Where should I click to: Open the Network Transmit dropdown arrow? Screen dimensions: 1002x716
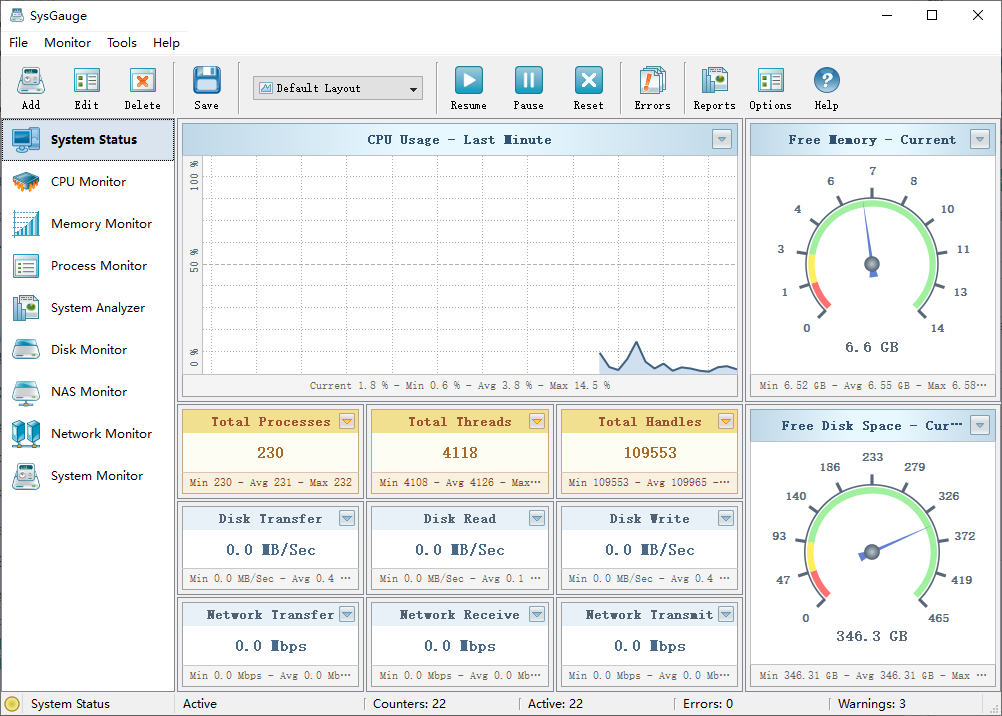[x=725, y=614]
